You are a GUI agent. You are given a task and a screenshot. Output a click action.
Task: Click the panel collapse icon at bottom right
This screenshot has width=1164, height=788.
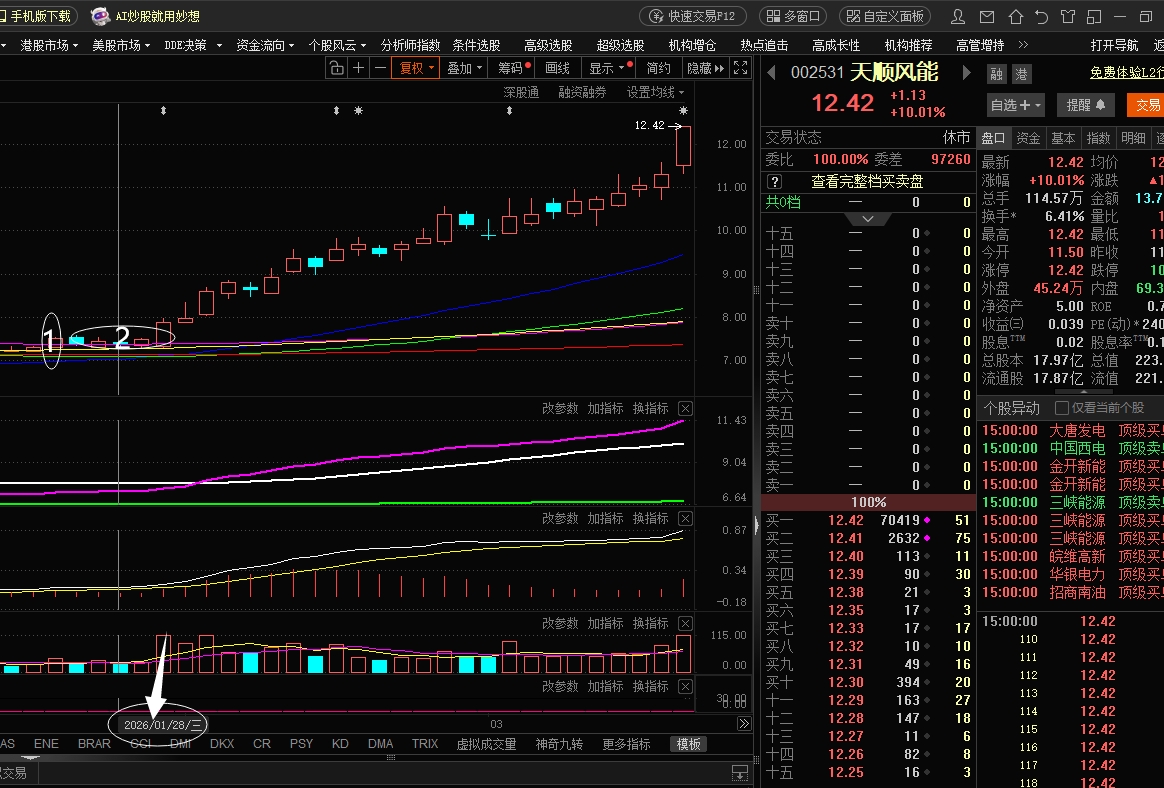click(740, 772)
